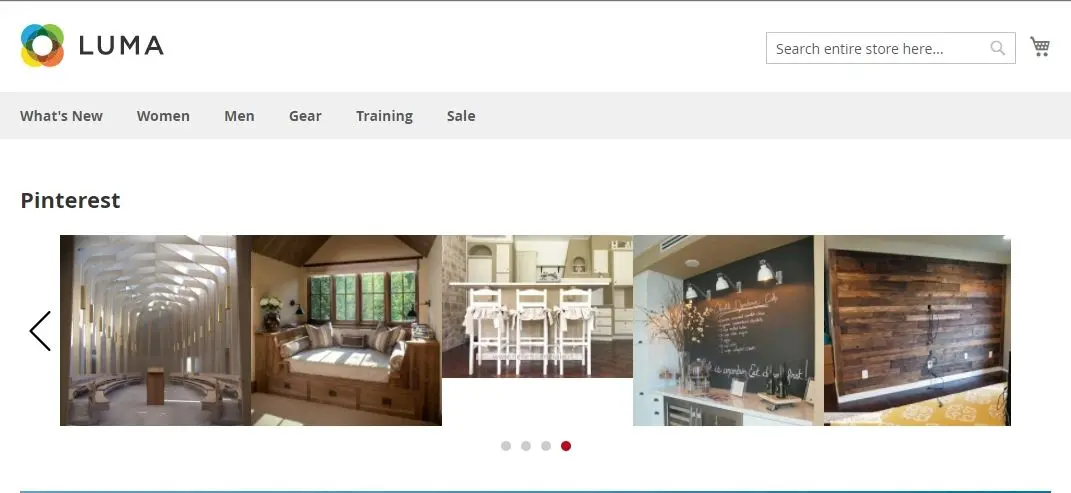The width and height of the screenshot is (1071, 493).
Task: Select the first carousel pagination dot
Action: click(x=505, y=446)
